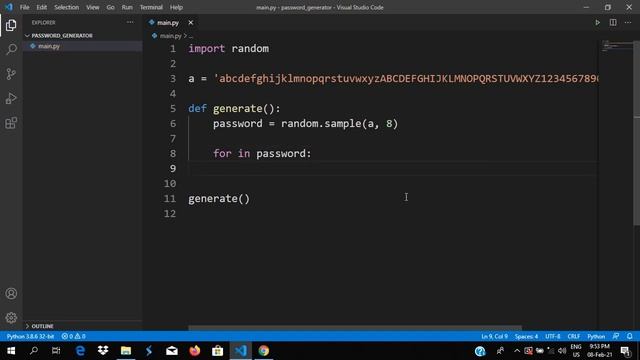Open the Explorer view in activity bar
The width and height of the screenshot is (640, 360).
point(11,25)
